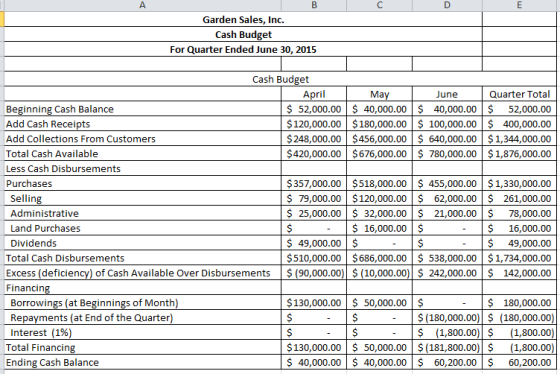Click the bold 'Cash Budget' title cell
The height and width of the screenshot is (374, 560).
243,34
